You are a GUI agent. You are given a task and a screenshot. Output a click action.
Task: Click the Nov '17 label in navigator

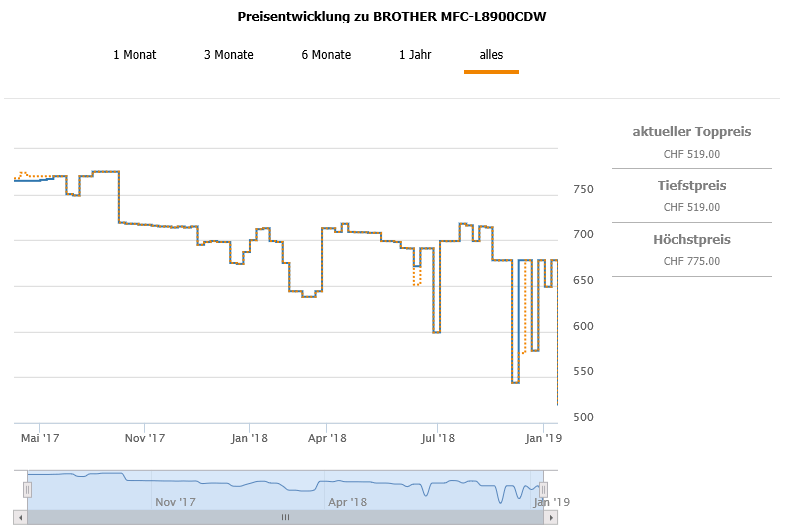(x=176, y=502)
